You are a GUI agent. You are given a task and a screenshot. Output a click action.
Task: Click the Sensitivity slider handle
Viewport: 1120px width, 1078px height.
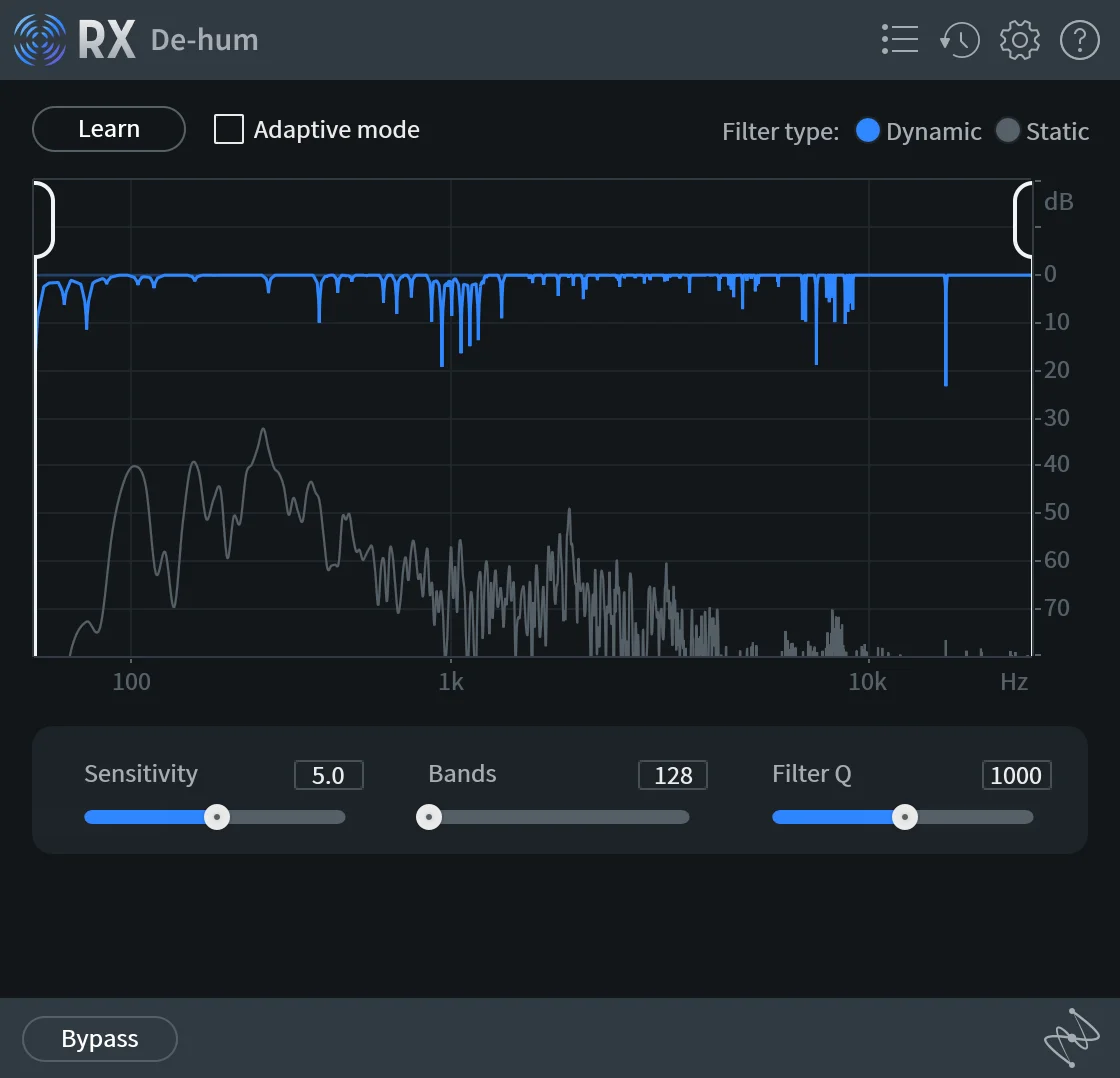(216, 817)
